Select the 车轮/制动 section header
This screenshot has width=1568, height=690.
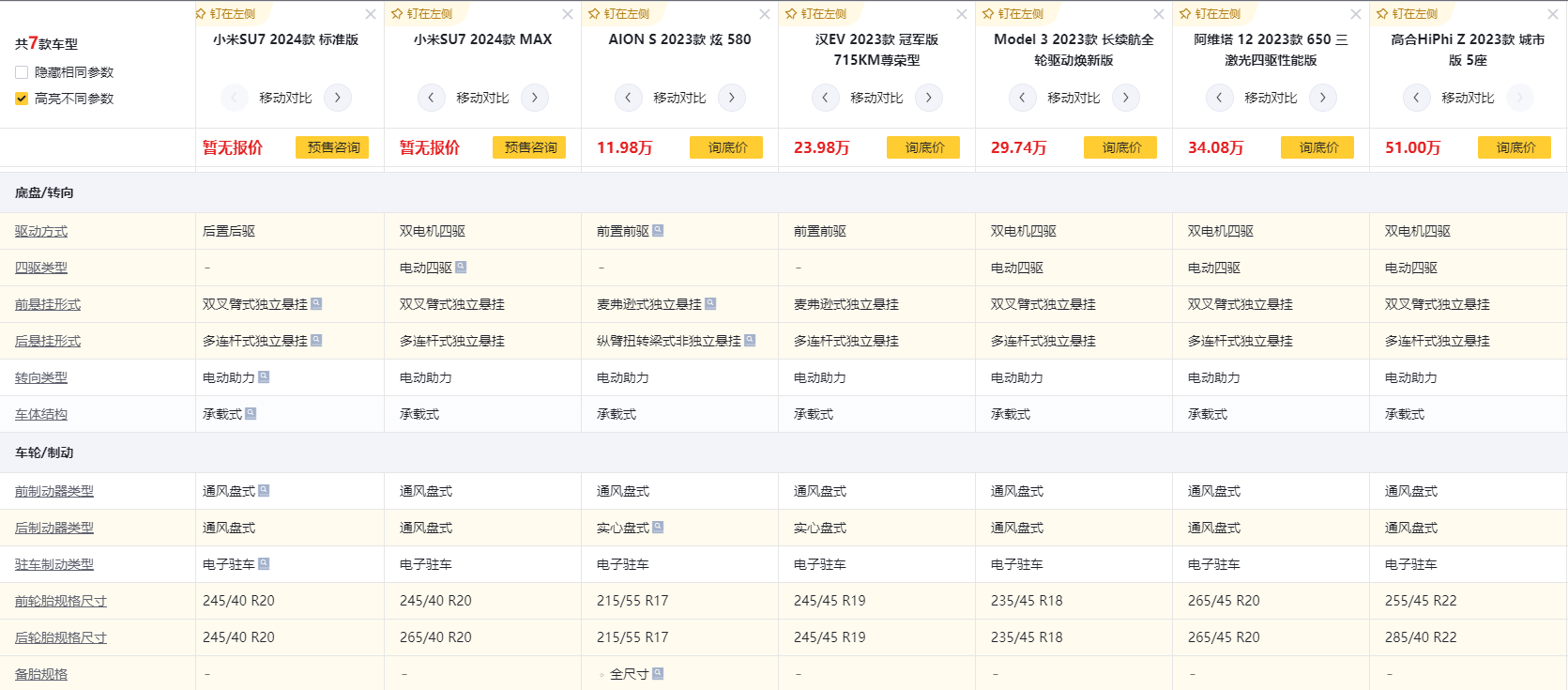tap(44, 452)
